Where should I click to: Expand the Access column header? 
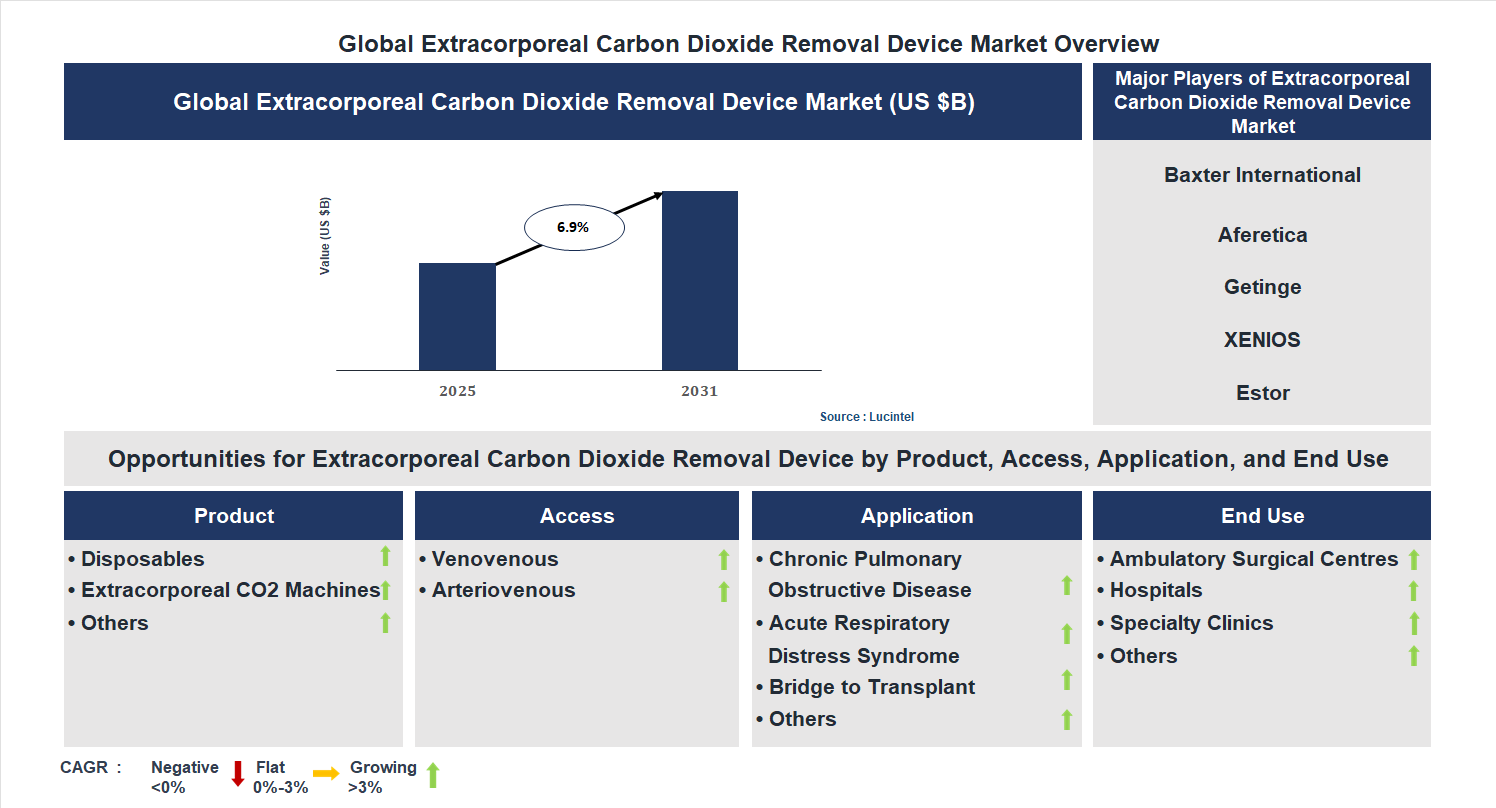577,515
